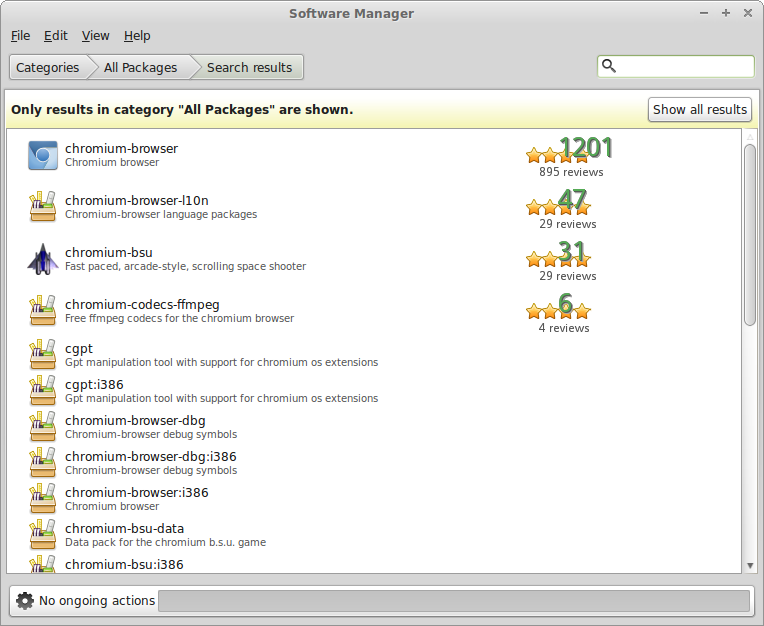
Task: Click the chromium-browser-dbg package icon
Action: click(x=43, y=427)
